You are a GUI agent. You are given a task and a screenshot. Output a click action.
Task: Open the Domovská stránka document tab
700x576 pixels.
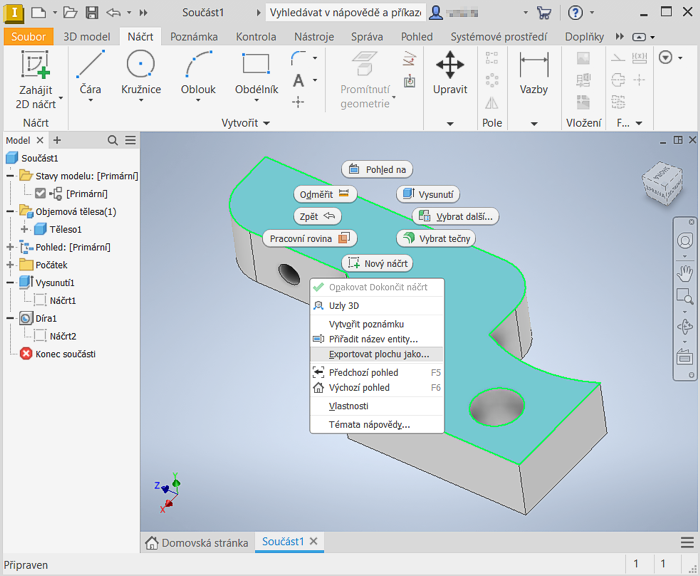pyautogui.click(x=198, y=543)
